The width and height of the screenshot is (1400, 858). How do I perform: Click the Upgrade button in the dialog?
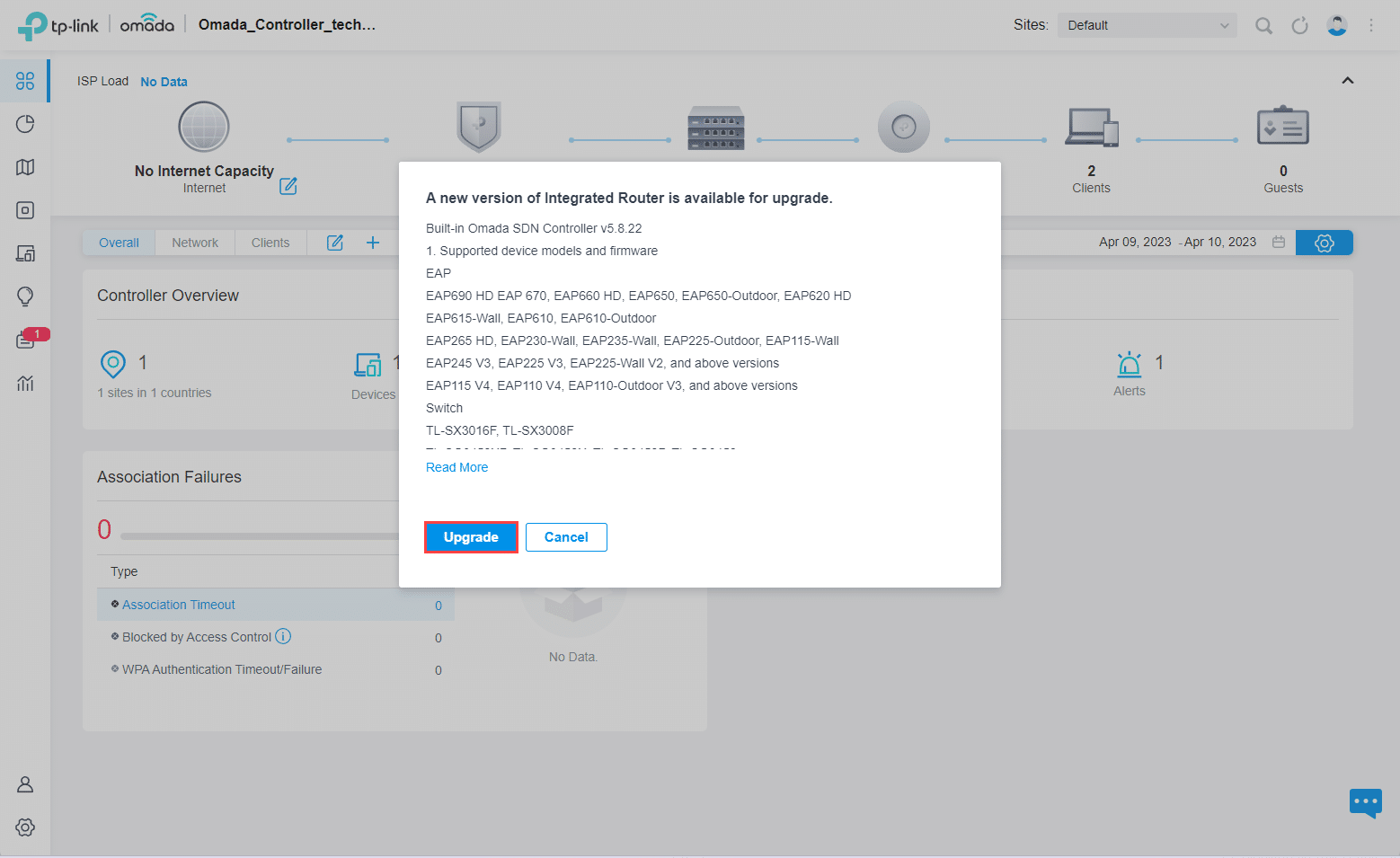pyautogui.click(x=471, y=537)
